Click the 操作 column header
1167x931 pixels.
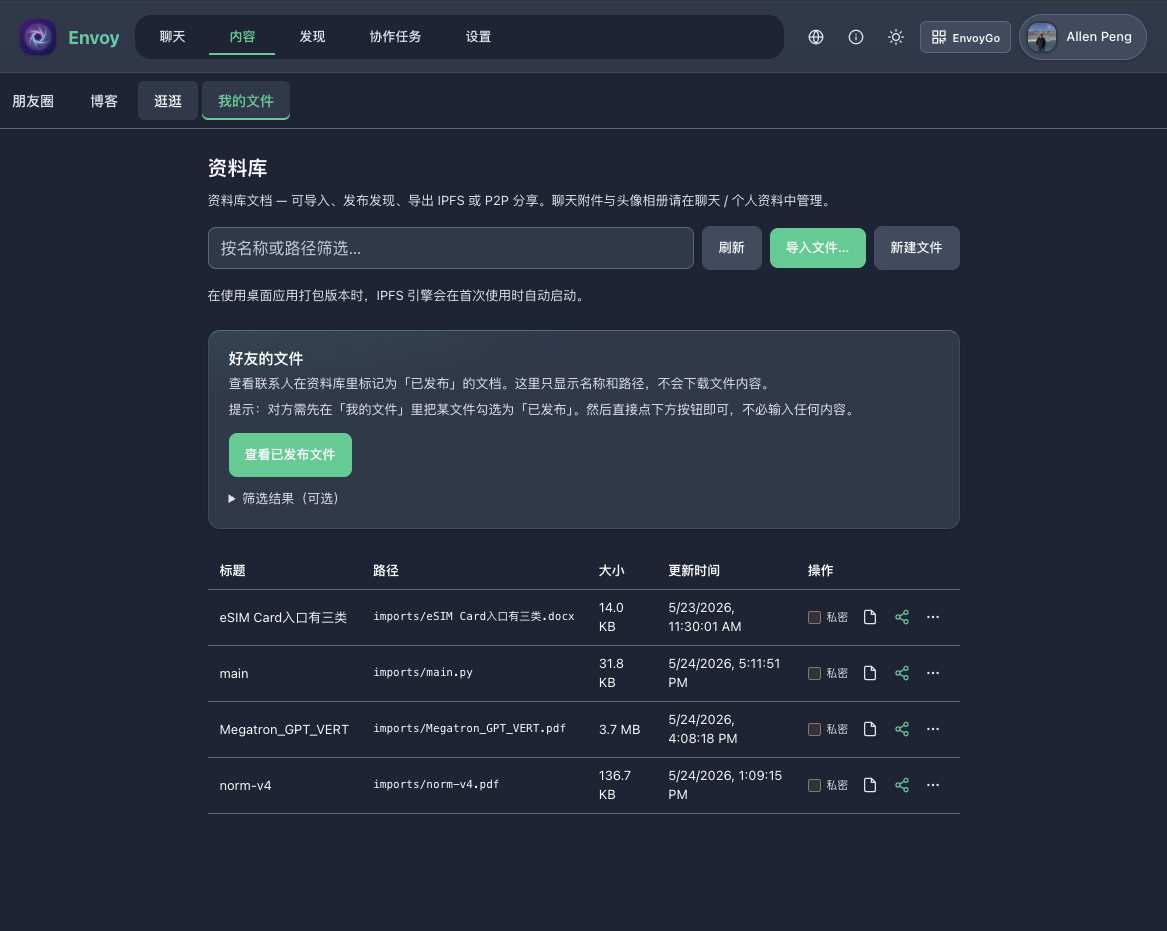[x=820, y=571]
